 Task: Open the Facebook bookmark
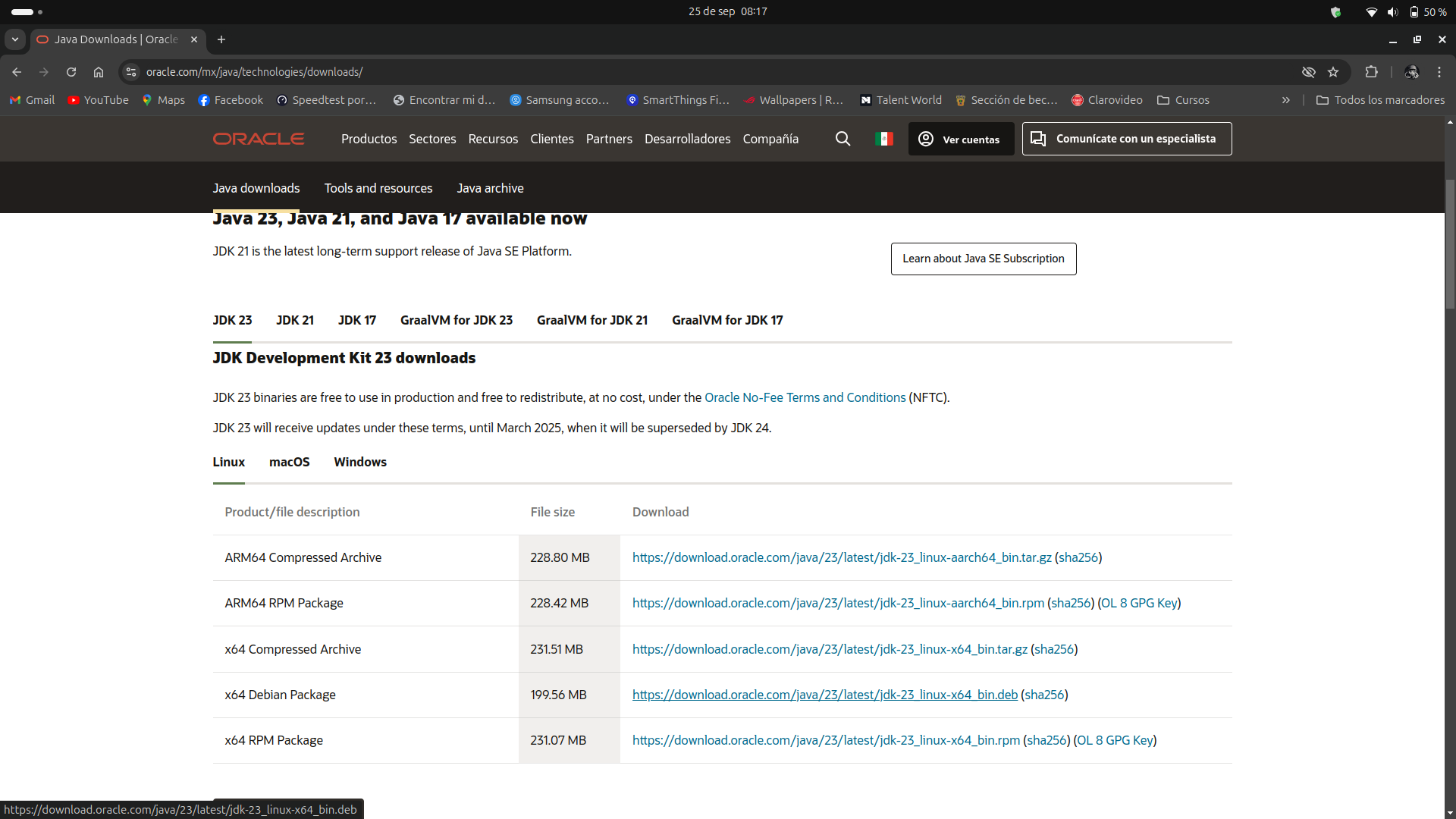click(231, 100)
